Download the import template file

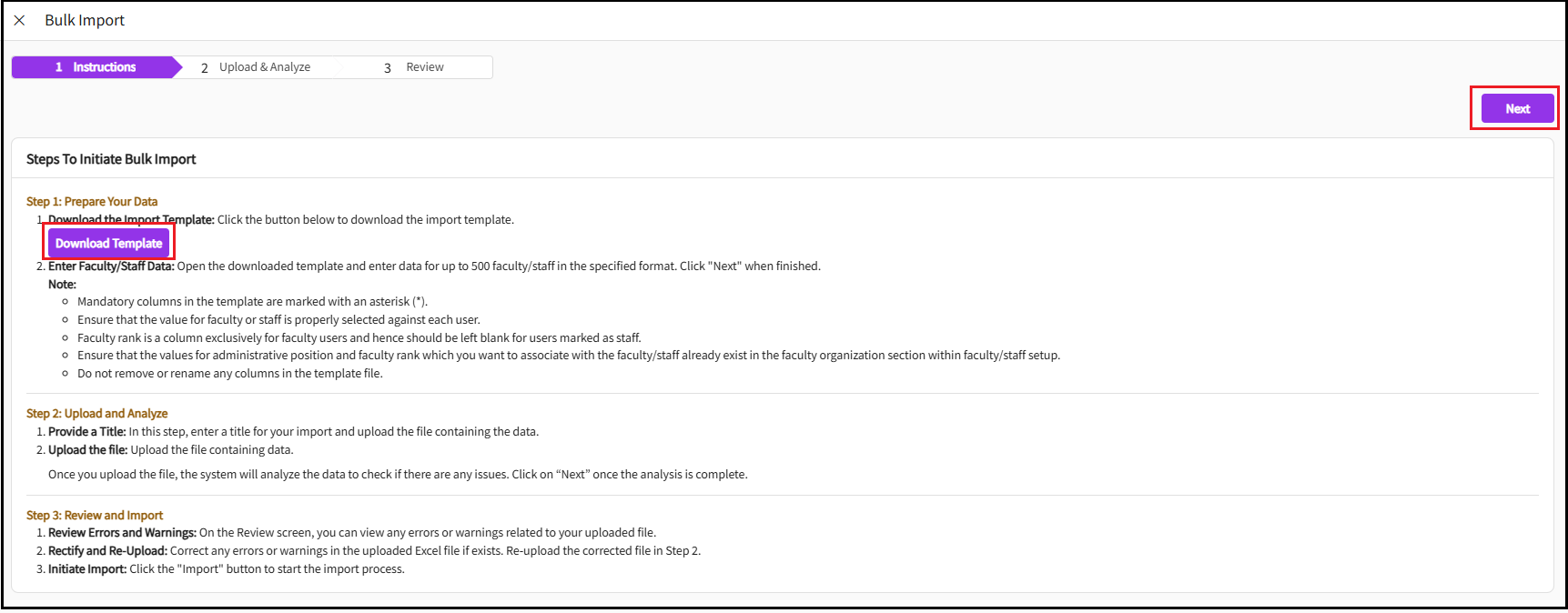108,243
